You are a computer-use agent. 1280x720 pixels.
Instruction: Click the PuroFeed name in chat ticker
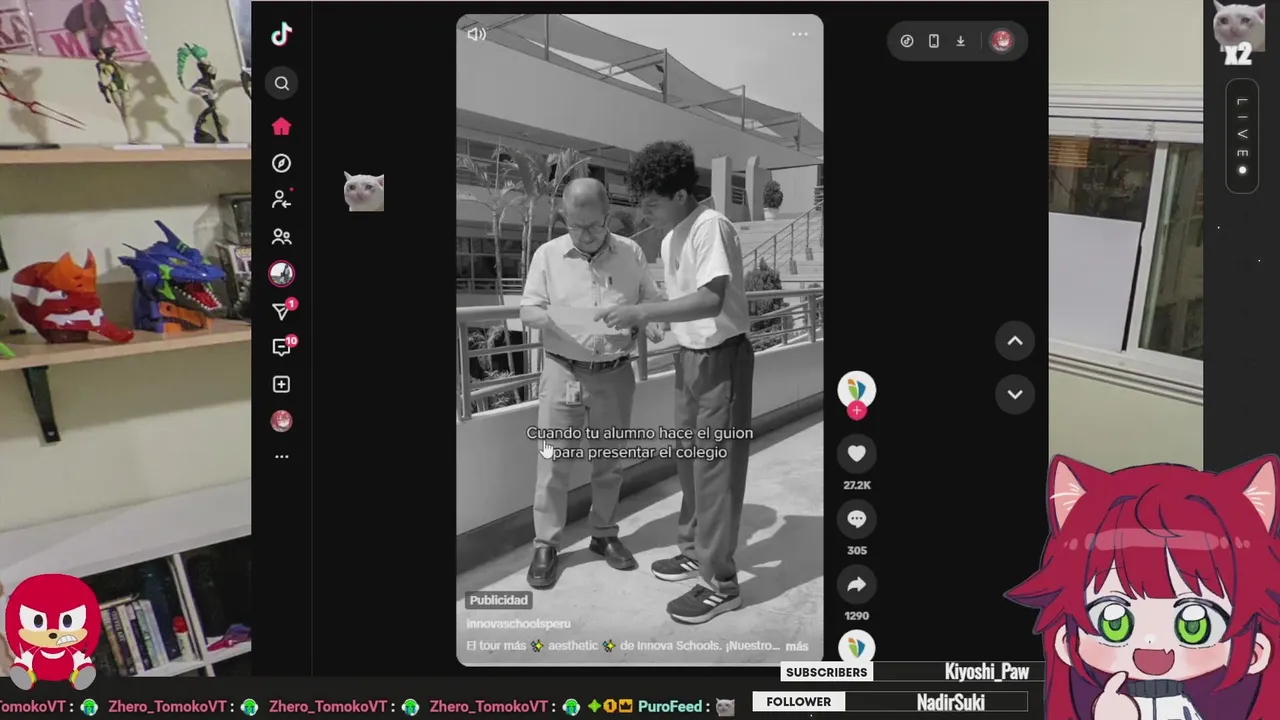tap(670, 707)
